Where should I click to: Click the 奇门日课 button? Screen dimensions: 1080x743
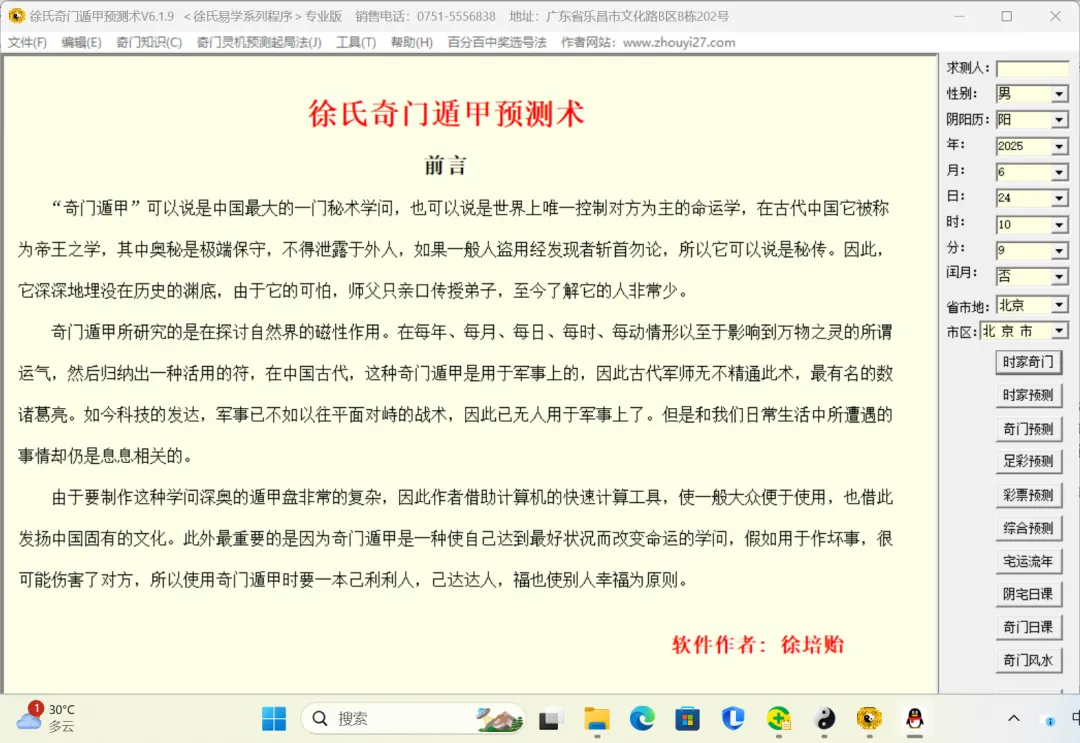coord(1028,627)
